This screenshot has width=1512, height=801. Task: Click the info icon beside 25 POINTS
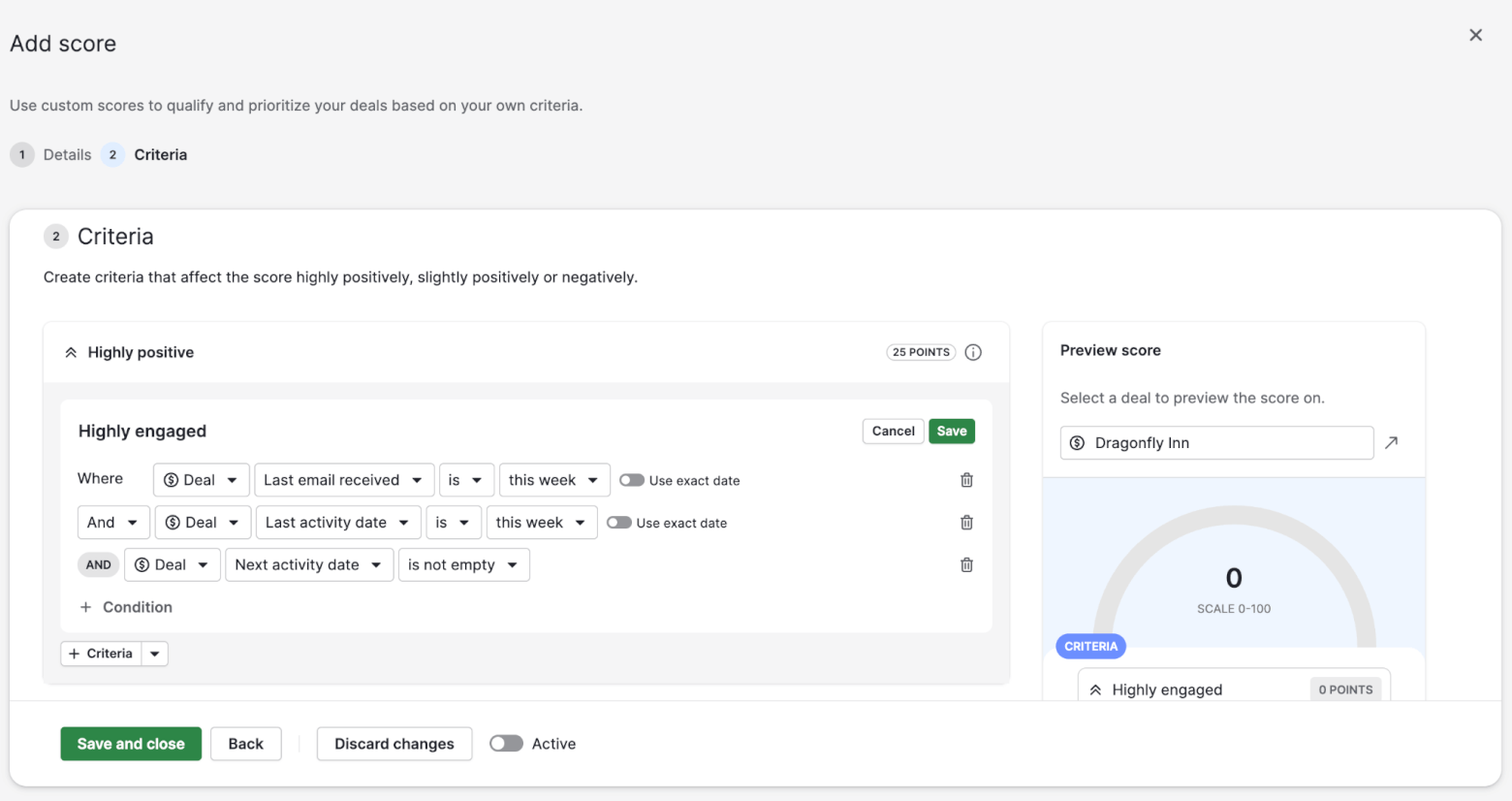973,352
